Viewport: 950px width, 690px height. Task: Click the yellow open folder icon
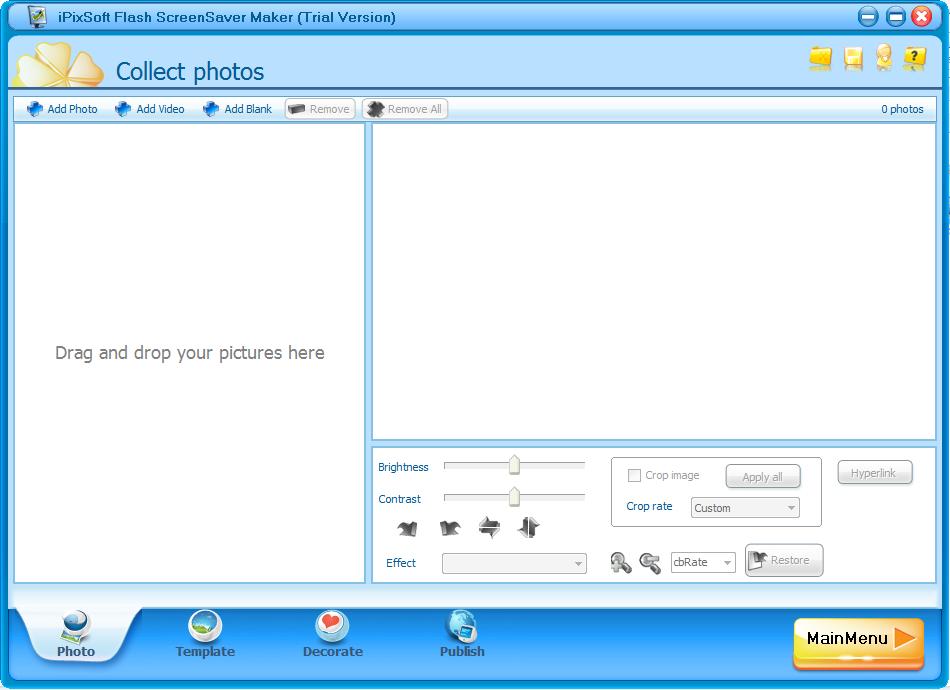point(820,59)
